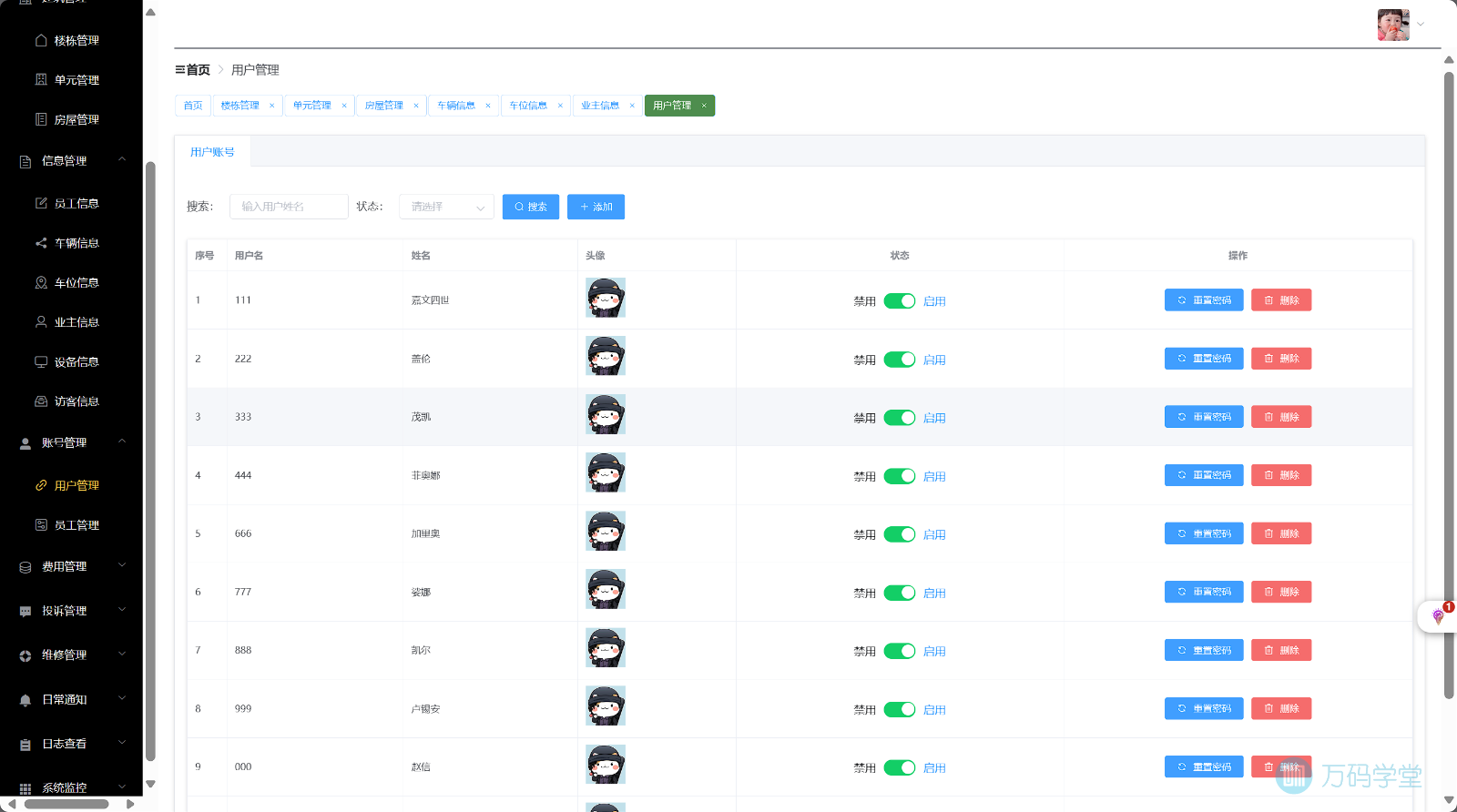Toggle status switch for user 000
The height and width of the screenshot is (812, 1457).
tap(900, 767)
